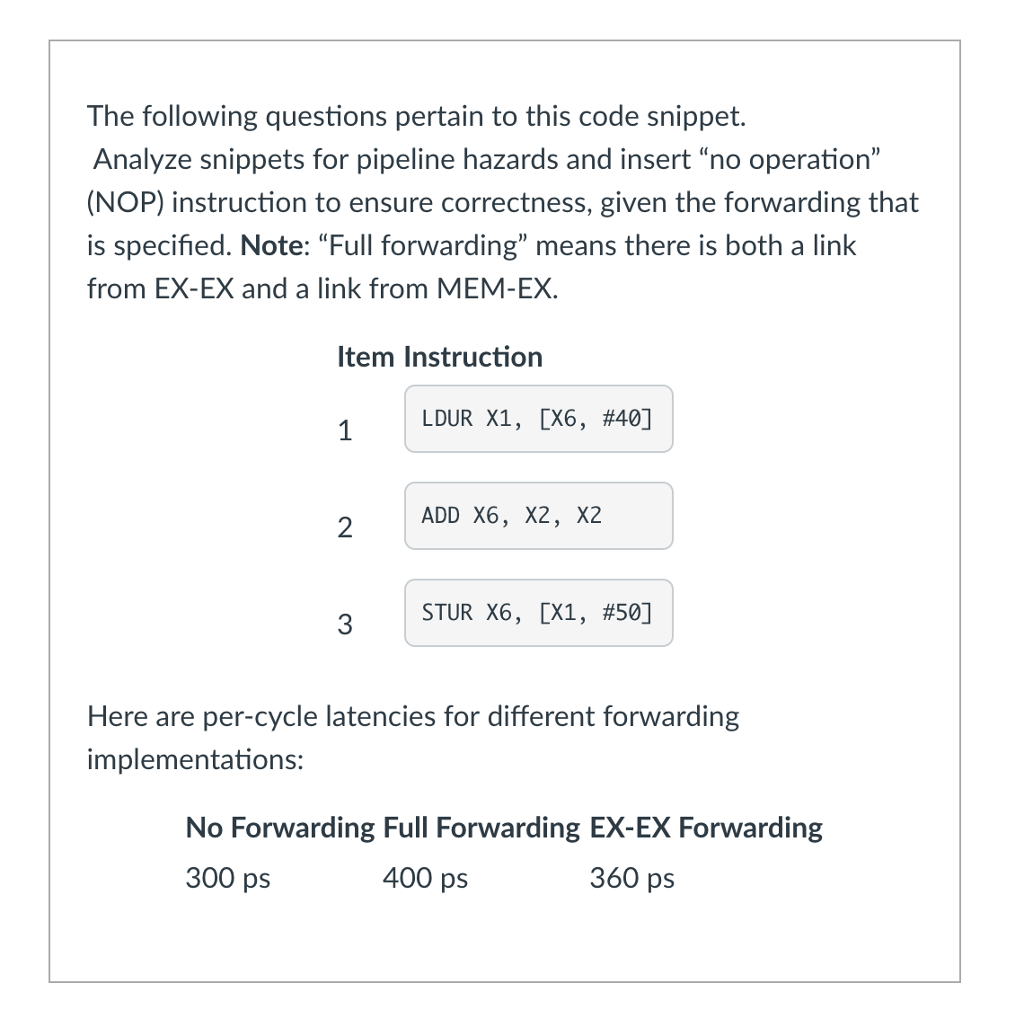Screen dimensions: 1024x1010
Task: Click the 400 ps latency value
Action: coord(425,879)
